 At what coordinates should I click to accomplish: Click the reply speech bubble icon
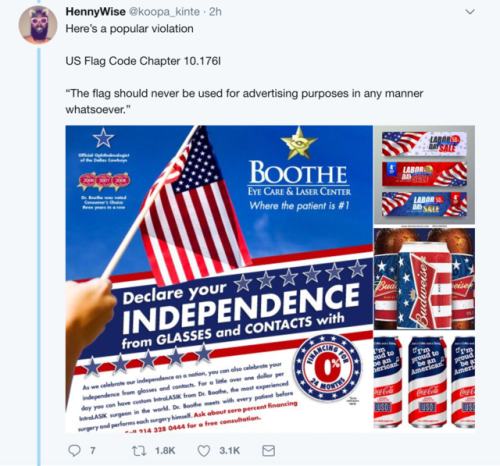pos(74,451)
